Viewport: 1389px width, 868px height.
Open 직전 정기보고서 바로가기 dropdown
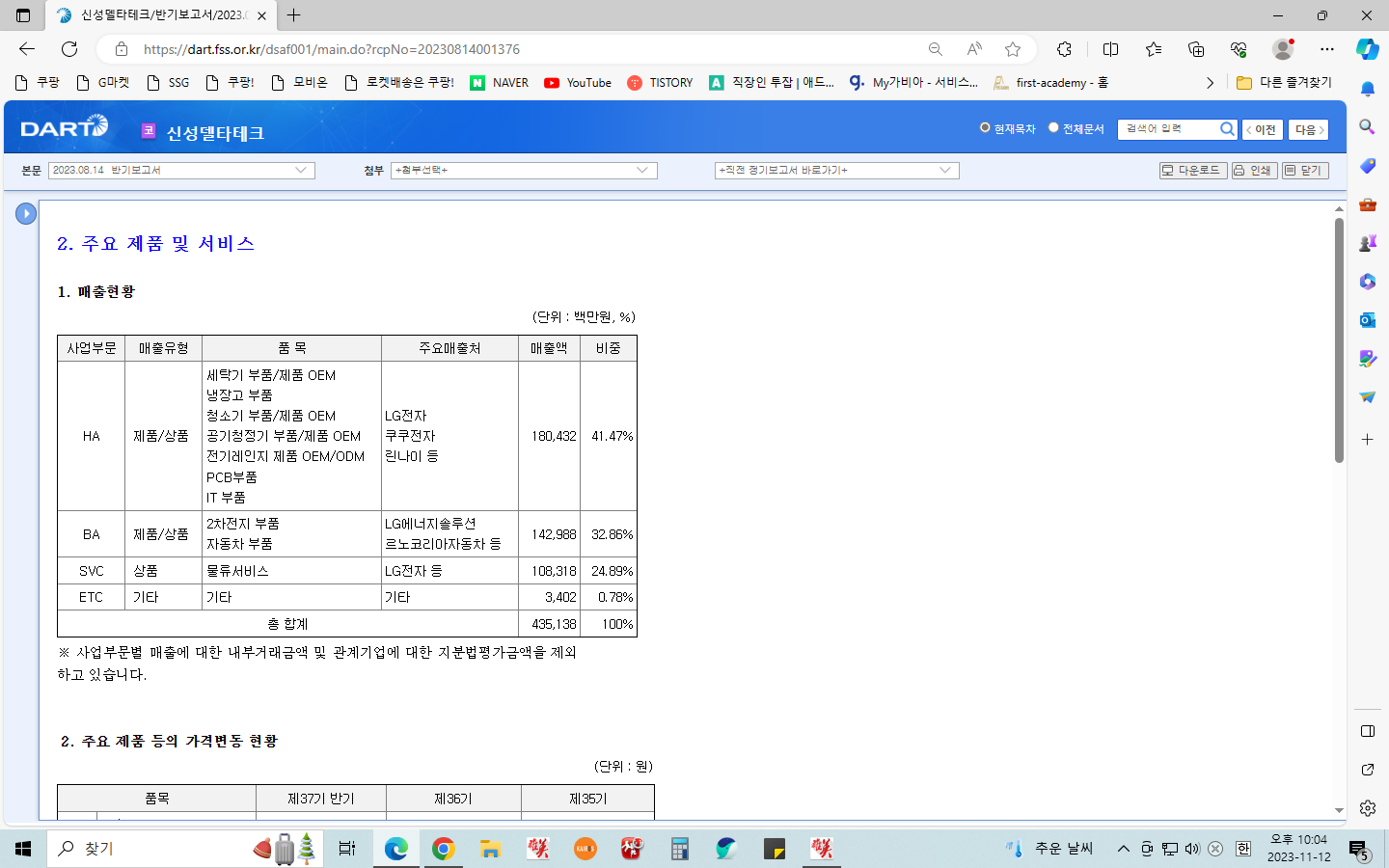click(x=836, y=170)
